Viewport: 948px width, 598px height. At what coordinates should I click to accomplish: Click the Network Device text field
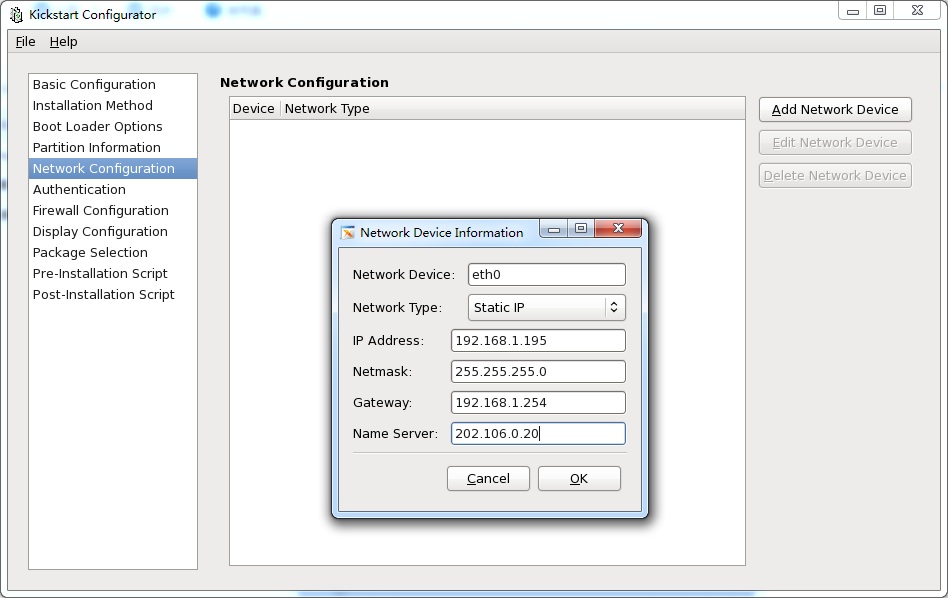point(547,275)
